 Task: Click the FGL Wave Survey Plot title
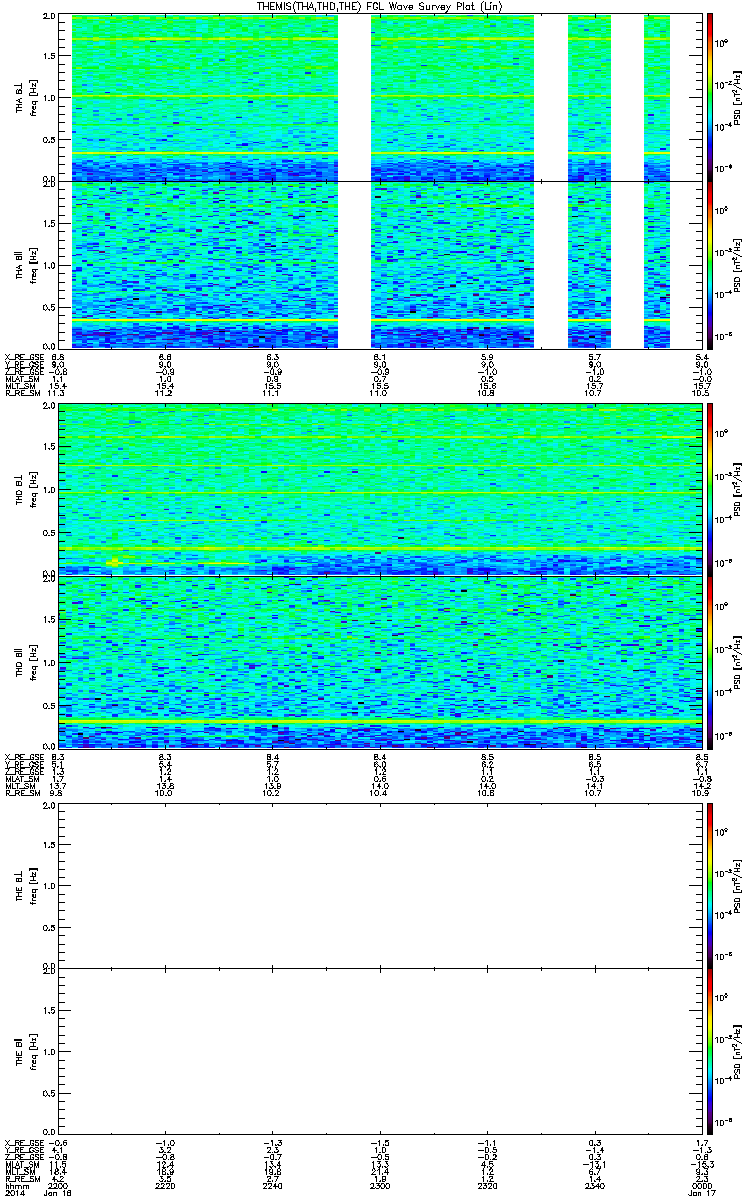point(379,6)
